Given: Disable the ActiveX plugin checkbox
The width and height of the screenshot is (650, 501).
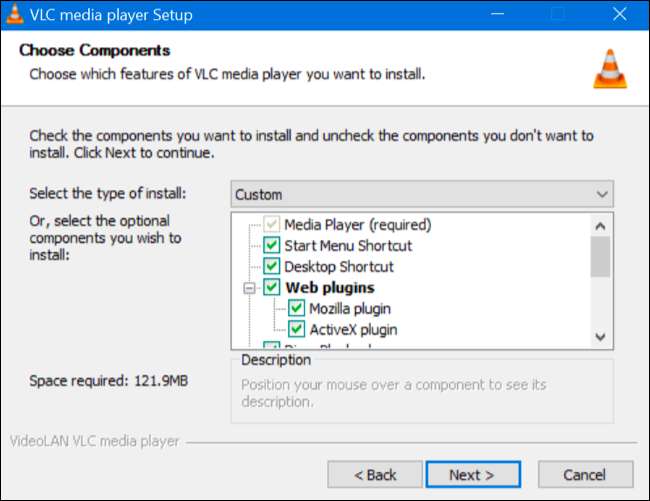Looking at the screenshot, I should tap(296, 329).
